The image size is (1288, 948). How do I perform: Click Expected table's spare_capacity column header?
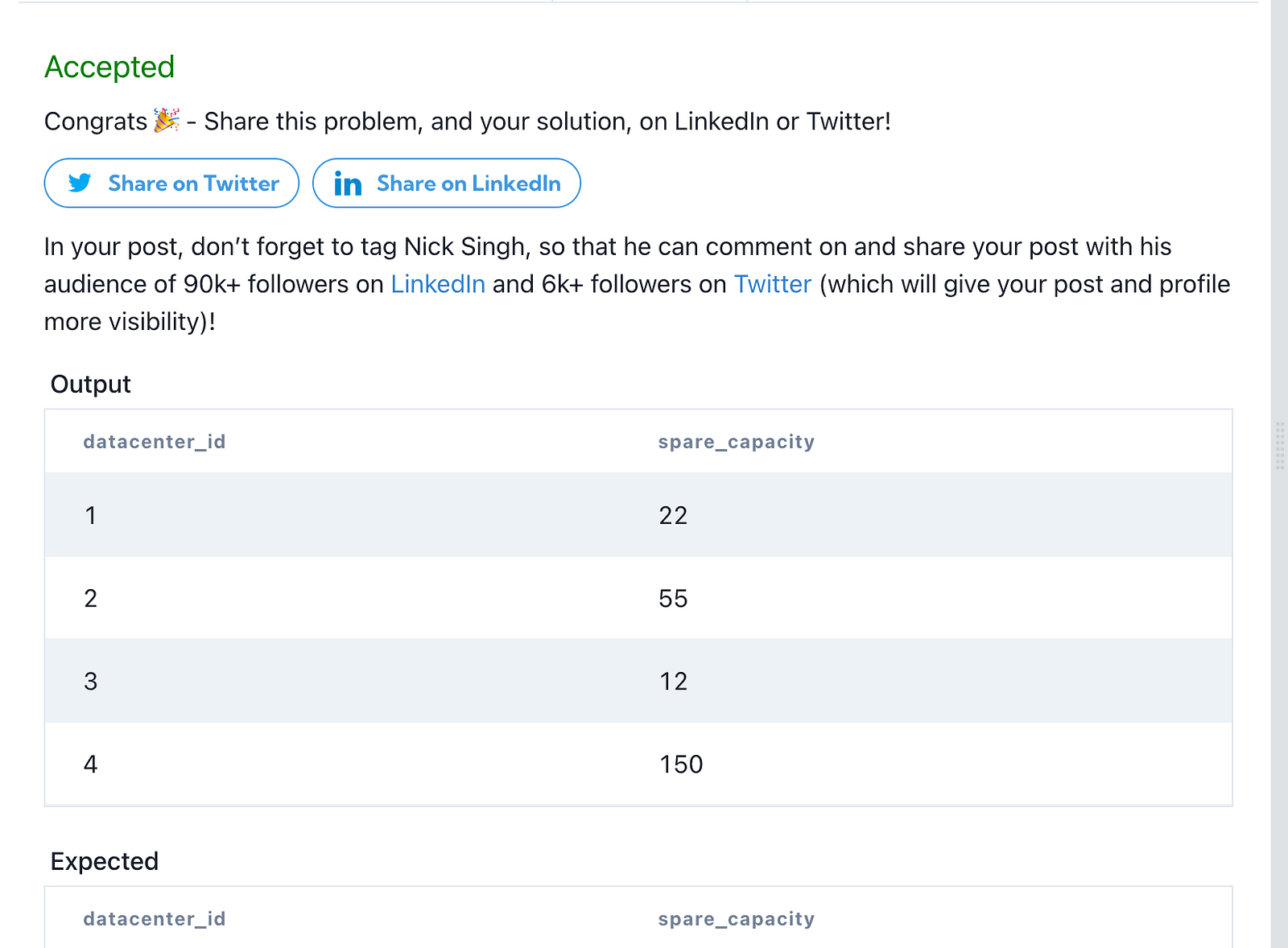coord(736,919)
